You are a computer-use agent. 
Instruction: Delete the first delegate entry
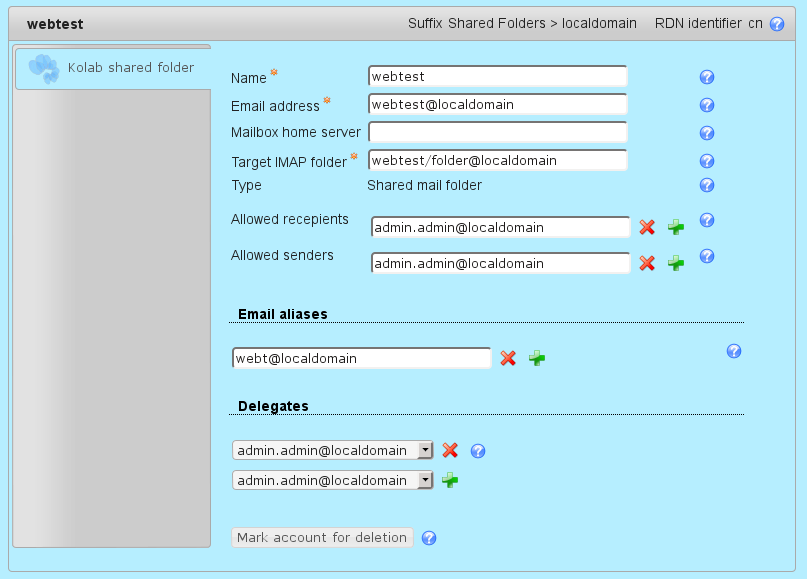pos(450,451)
